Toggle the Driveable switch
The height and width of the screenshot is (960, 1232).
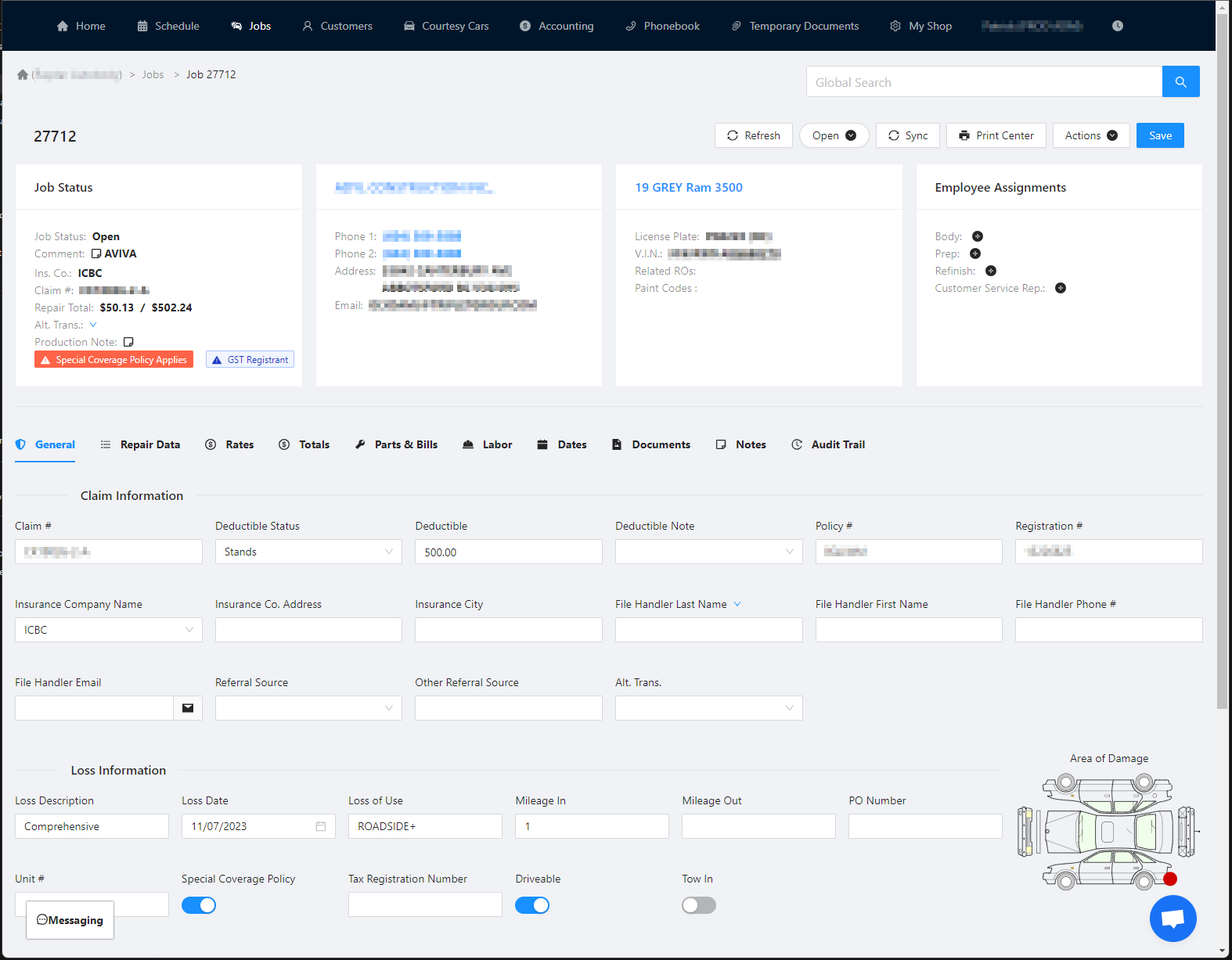[x=532, y=905]
